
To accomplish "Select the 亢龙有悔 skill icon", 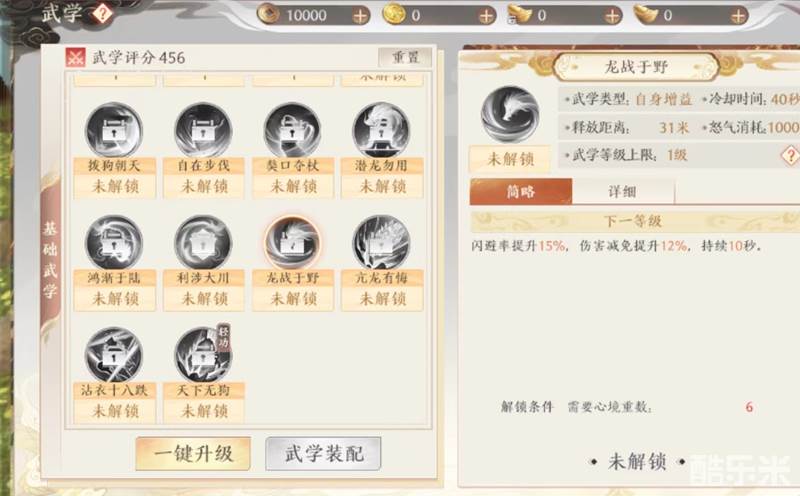I will pyautogui.click(x=381, y=242).
